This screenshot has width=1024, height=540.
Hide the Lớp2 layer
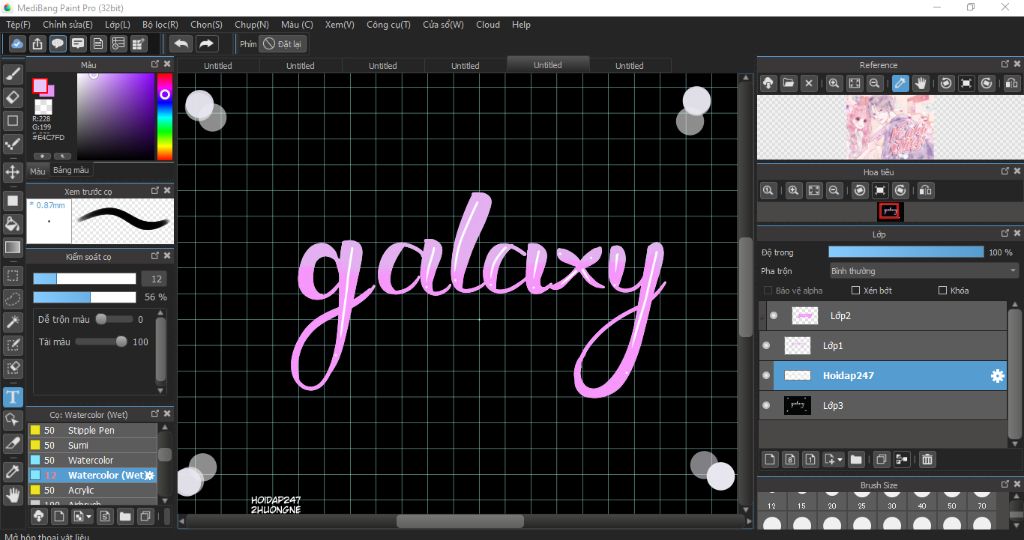[774, 315]
